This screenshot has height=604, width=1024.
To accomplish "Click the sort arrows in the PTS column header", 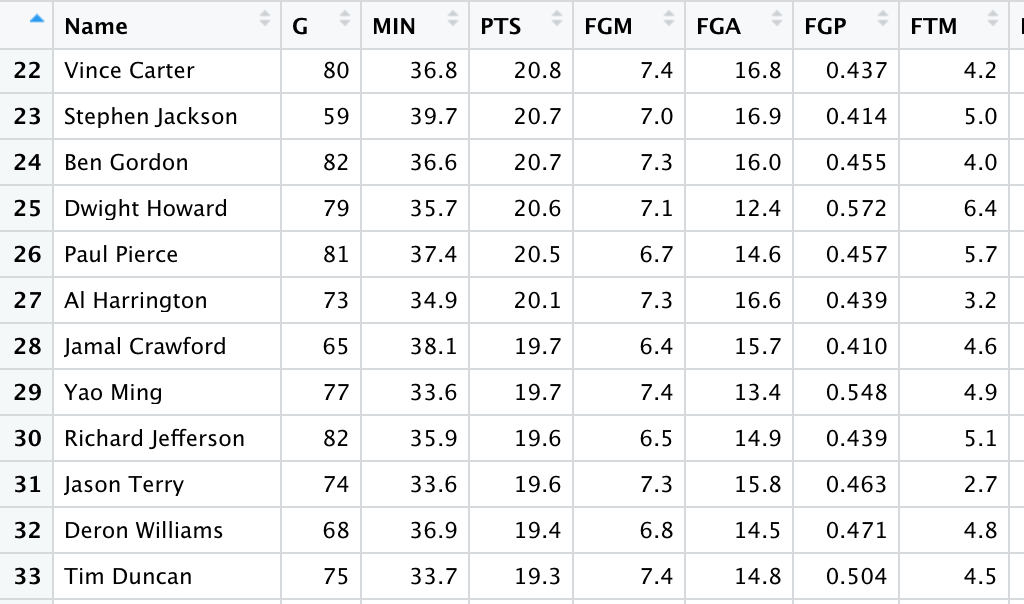I will pos(561,19).
